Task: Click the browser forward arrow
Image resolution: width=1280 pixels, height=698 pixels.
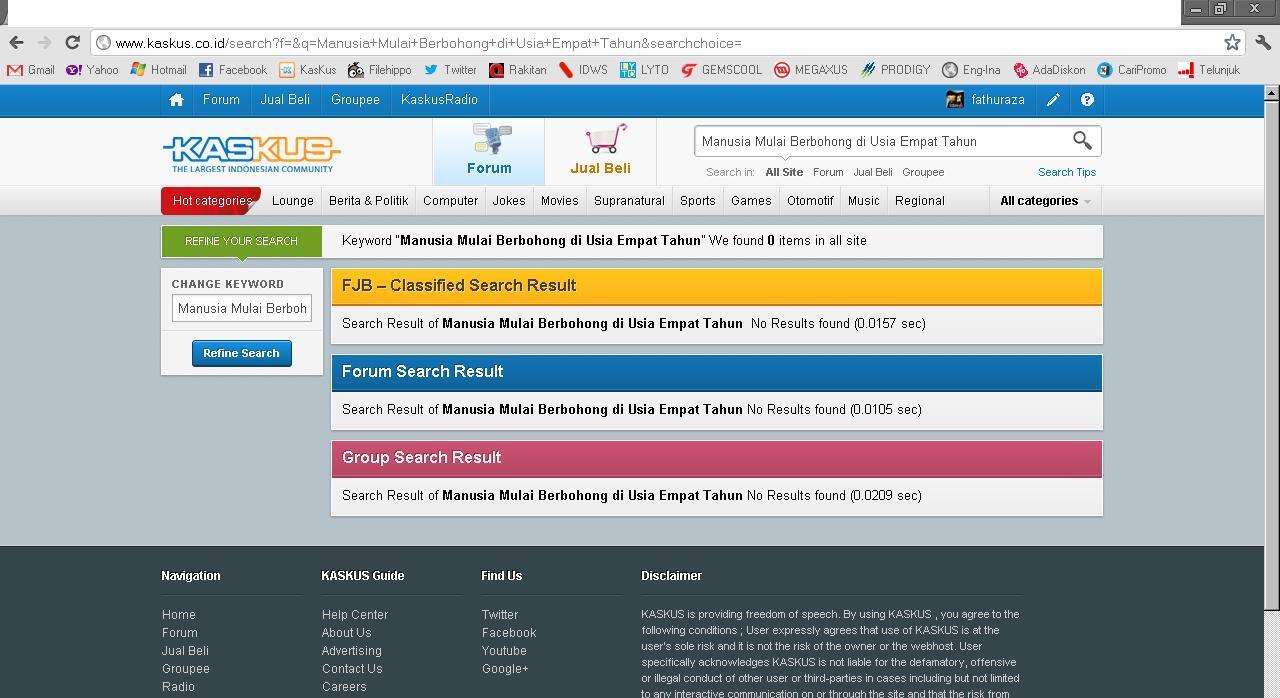Action: click(x=44, y=42)
